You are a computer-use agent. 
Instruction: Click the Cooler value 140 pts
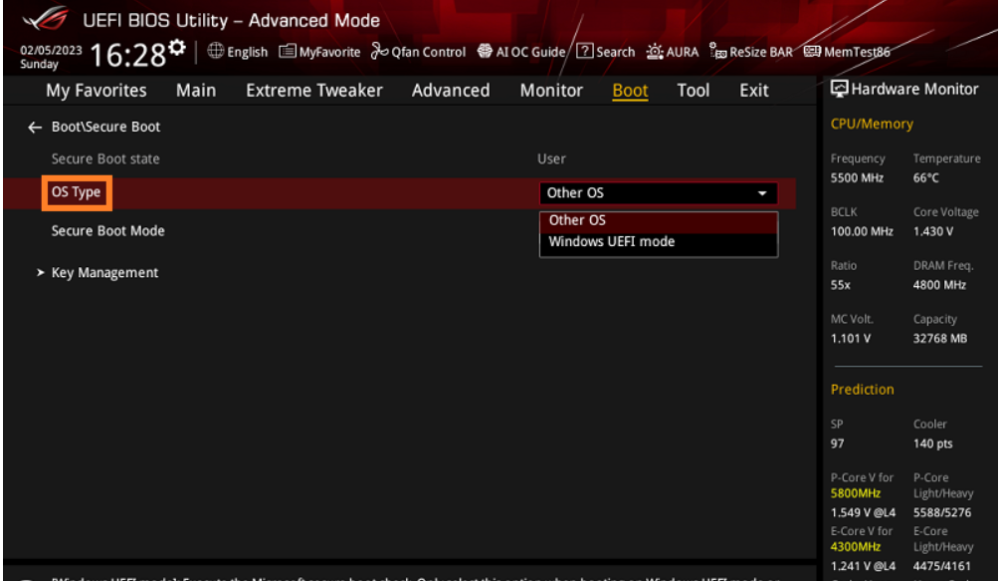pyautogui.click(x=932, y=444)
